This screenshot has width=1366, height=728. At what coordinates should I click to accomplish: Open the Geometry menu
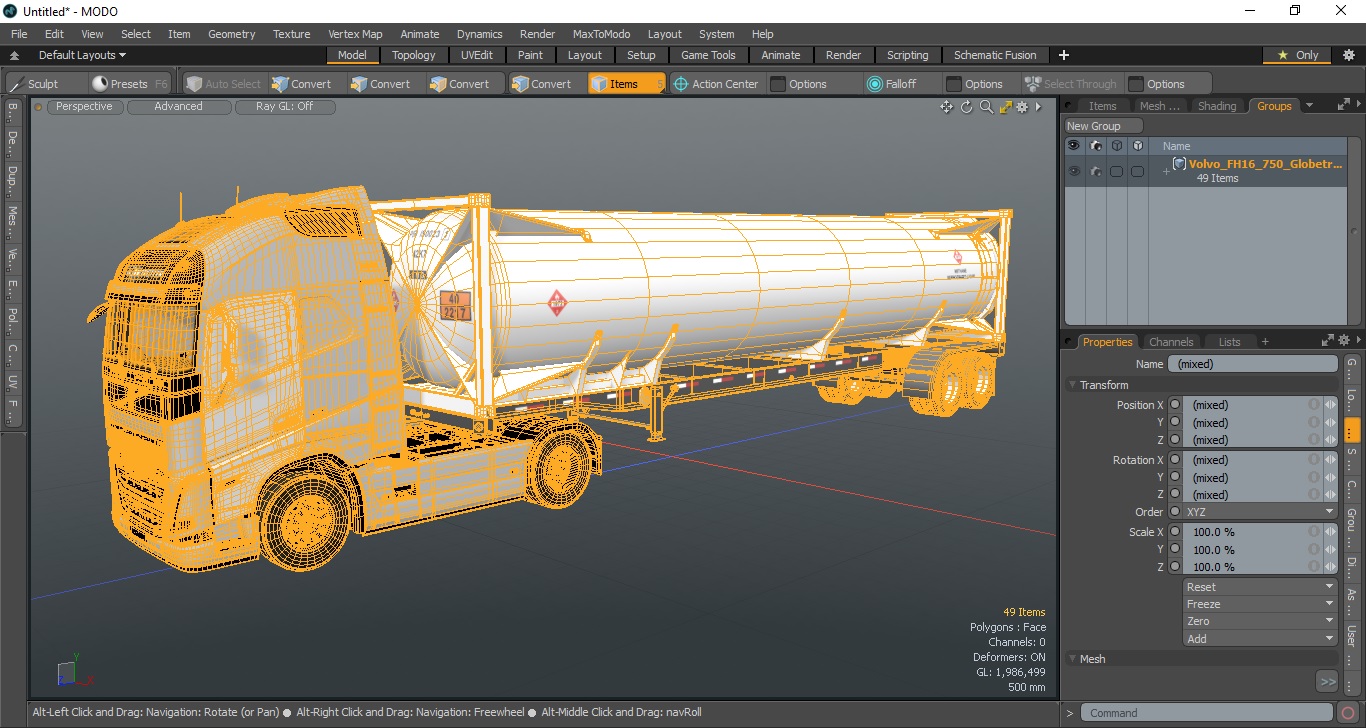tap(232, 34)
